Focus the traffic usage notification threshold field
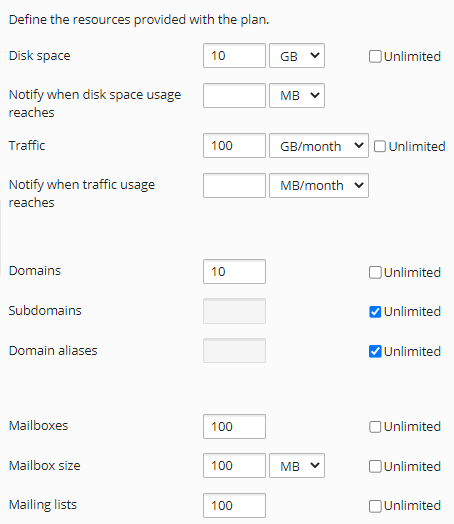 [x=235, y=185]
